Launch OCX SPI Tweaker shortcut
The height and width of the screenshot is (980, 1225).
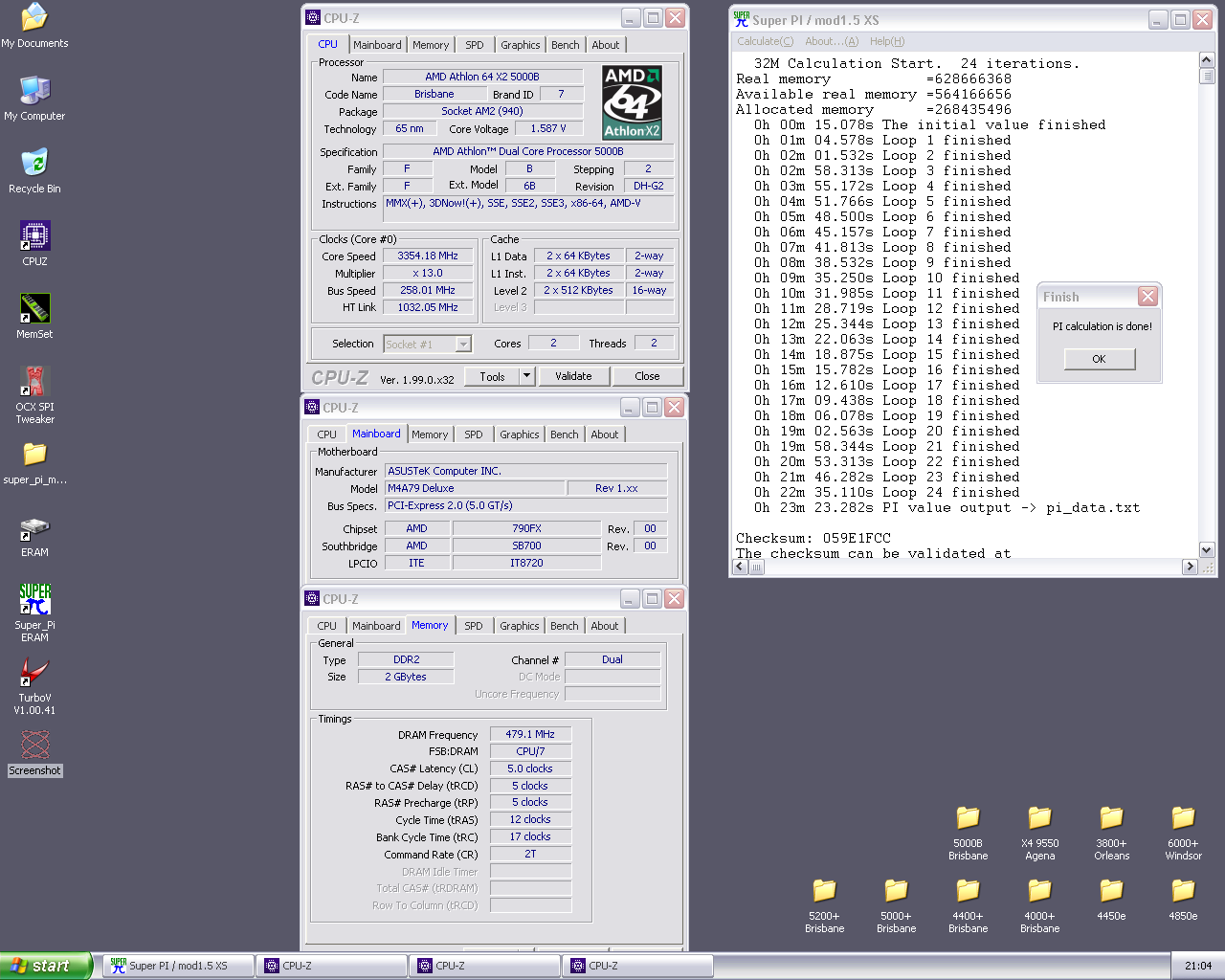(x=34, y=394)
